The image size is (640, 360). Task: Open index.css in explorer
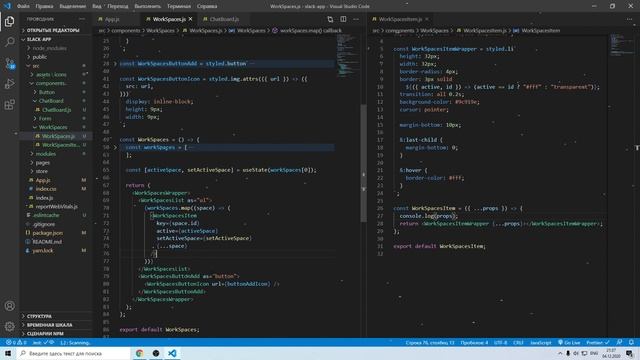tap(46, 189)
